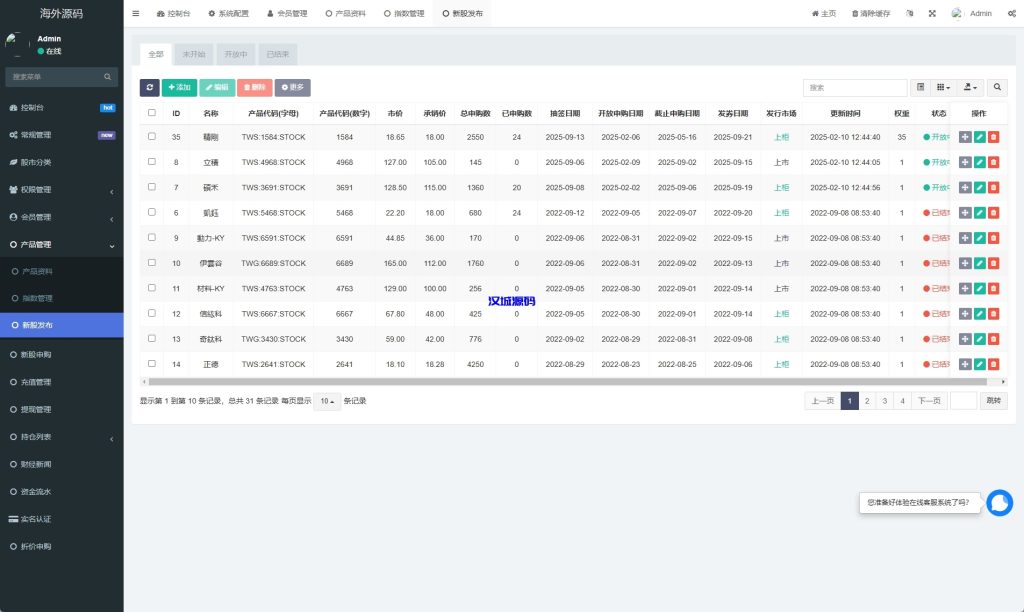Viewport: 1024px width, 612px height.
Task: Open the live chat support bubble icon
Action: [x=999, y=503]
